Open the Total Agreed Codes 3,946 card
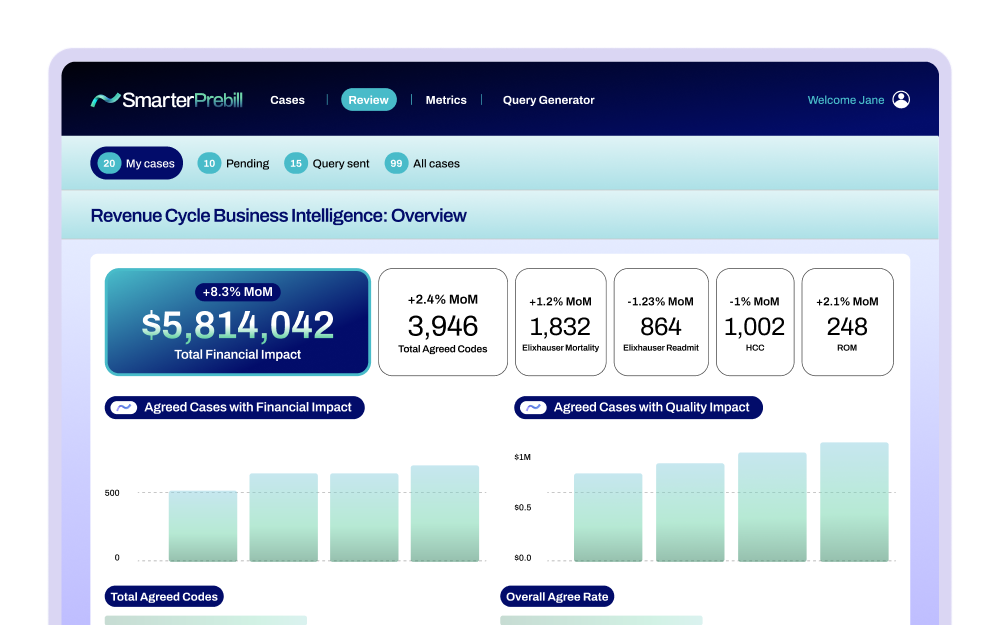This screenshot has width=1000, height=625. pos(443,322)
